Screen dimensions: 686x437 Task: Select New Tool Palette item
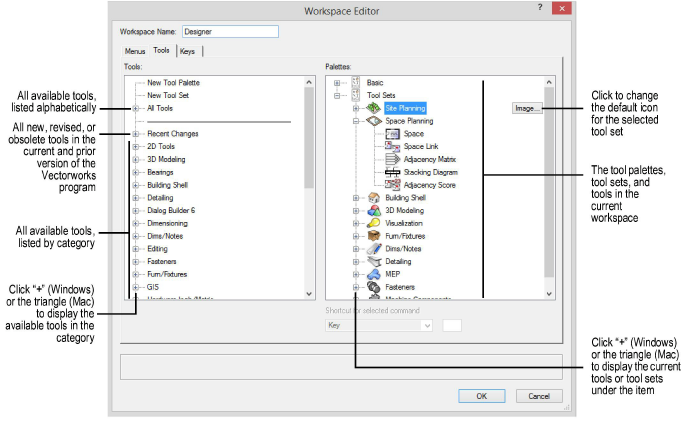click(x=173, y=83)
